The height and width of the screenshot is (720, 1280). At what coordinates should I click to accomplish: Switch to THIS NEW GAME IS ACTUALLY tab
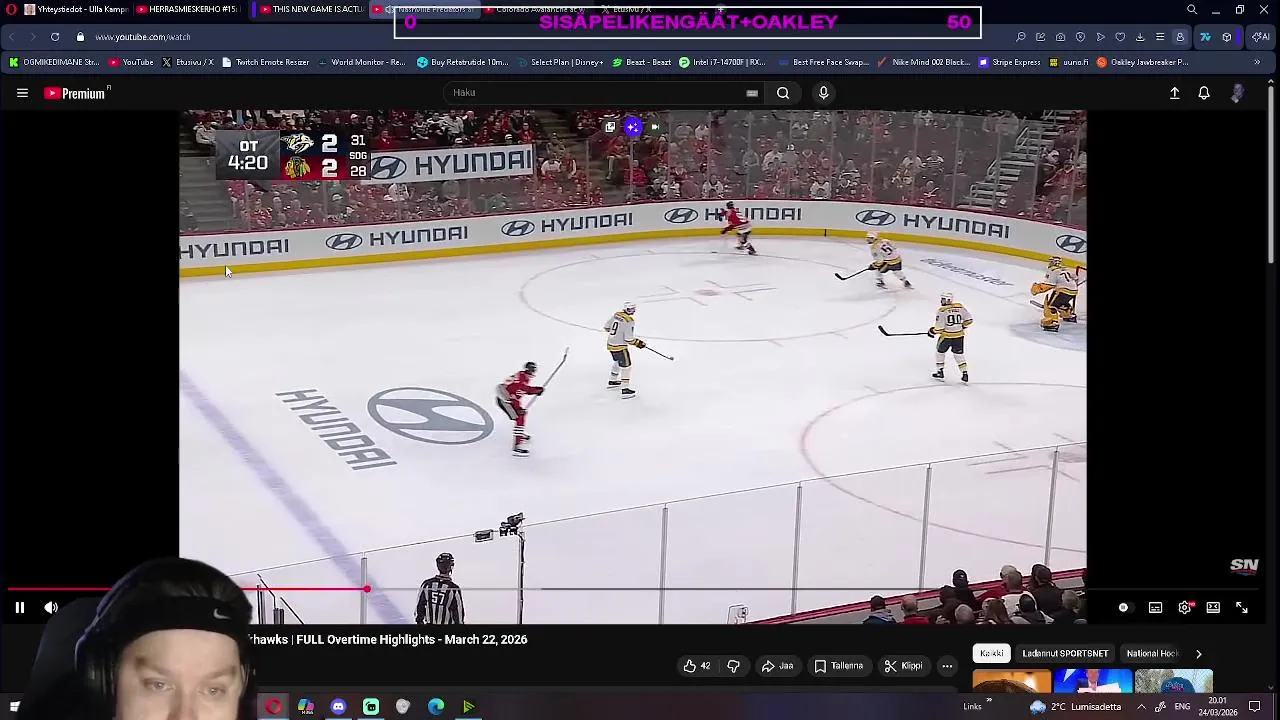pyautogui.click(x=310, y=10)
